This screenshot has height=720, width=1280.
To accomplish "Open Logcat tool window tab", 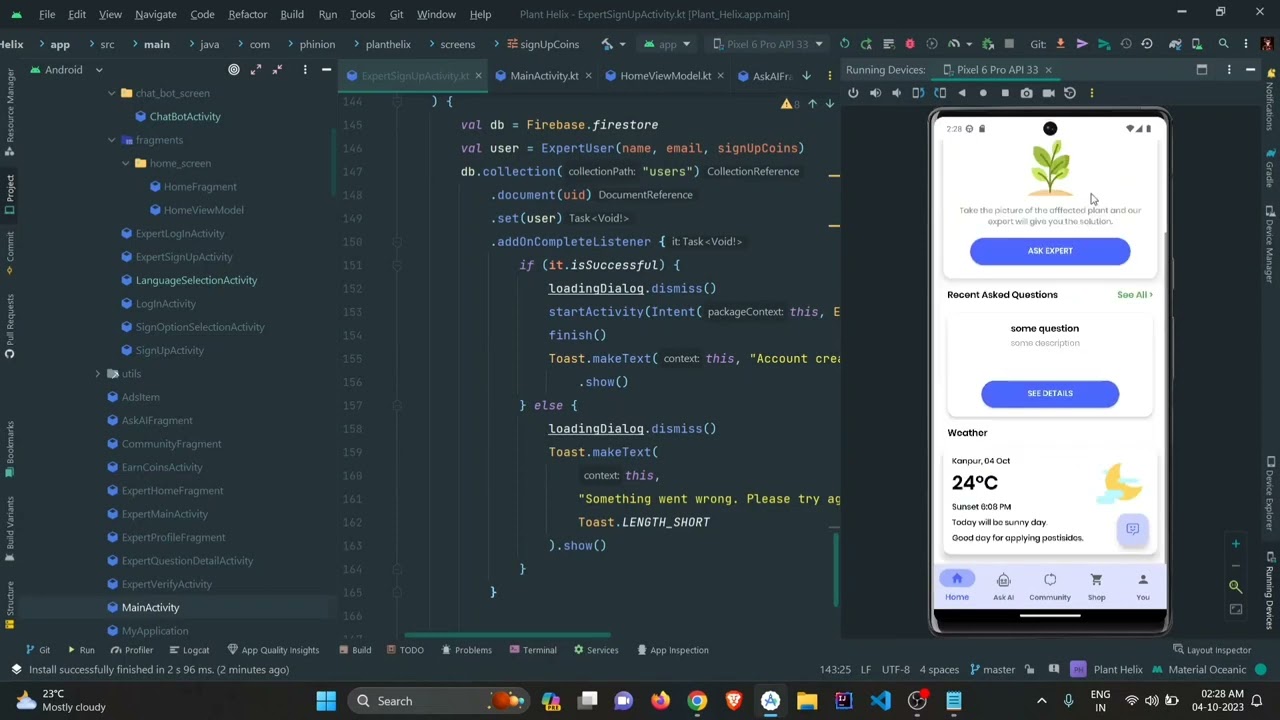I will click(x=187, y=650).
